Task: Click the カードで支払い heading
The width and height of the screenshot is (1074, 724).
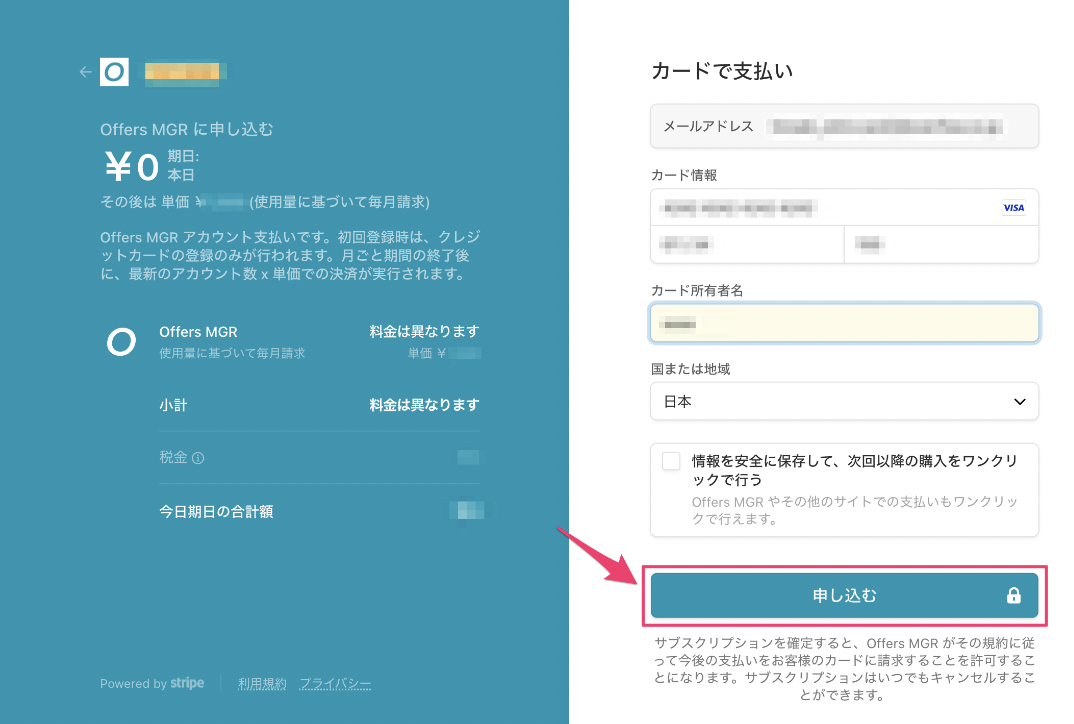Action: (x=723, y=71)
